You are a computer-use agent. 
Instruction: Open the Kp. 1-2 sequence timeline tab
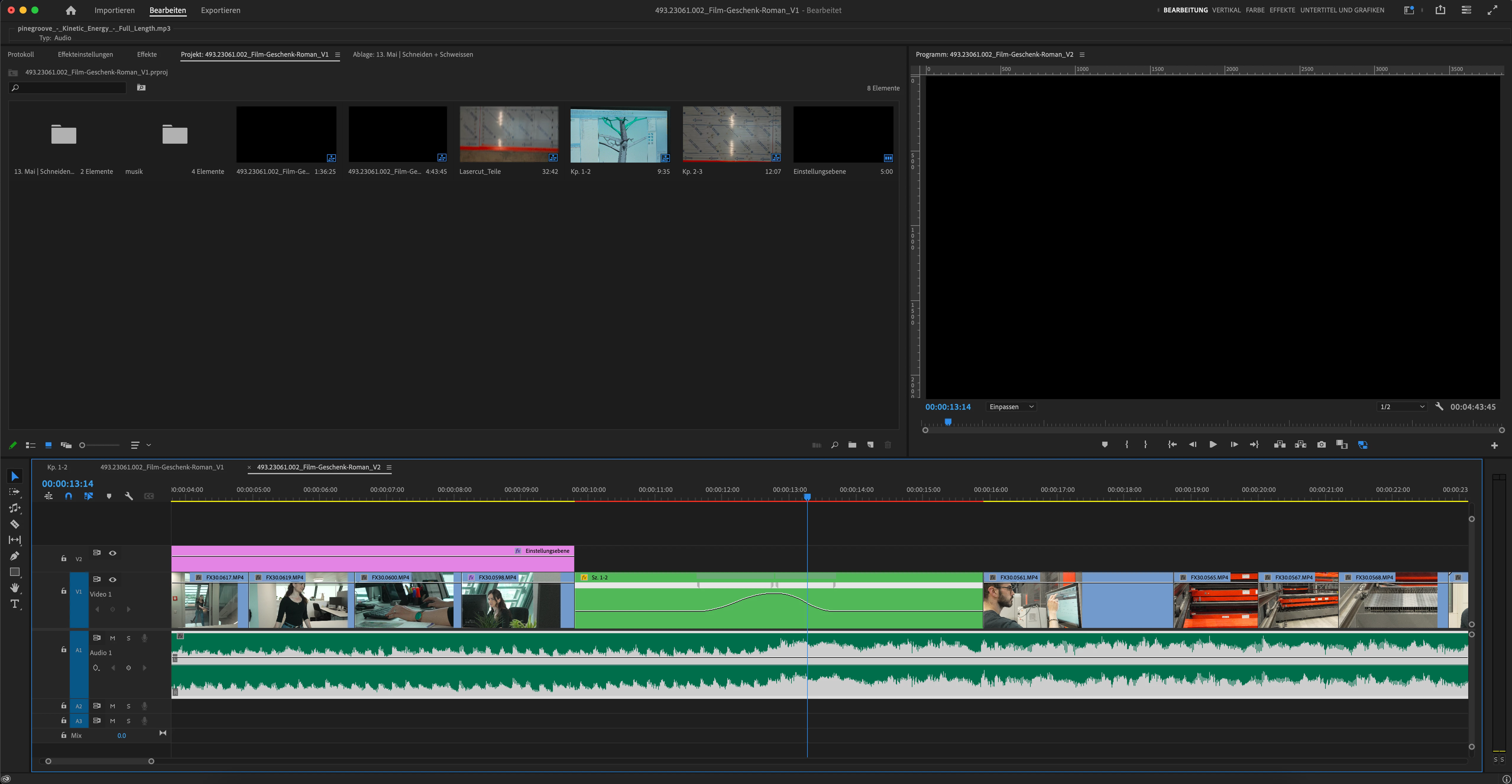pyautogui.click(x=57, y=467)
